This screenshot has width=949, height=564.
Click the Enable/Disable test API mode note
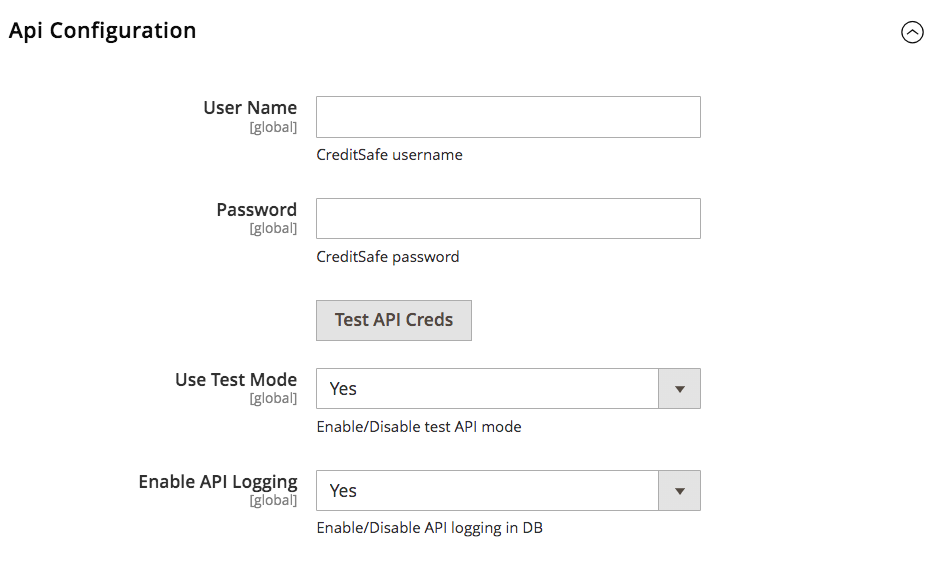coord(419,427)
